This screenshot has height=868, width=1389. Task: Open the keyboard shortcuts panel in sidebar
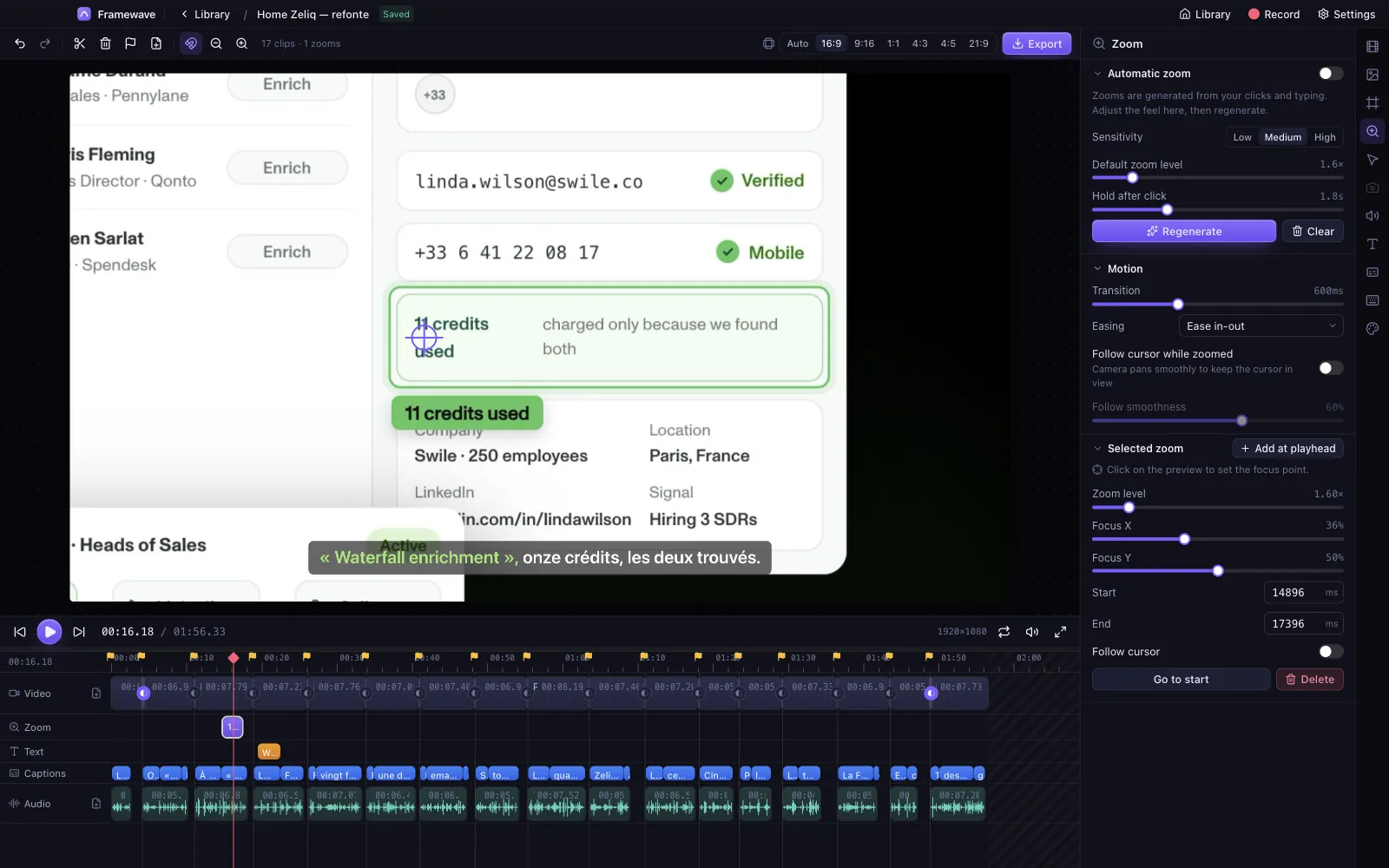pyautogui.click(x=1373, y=300)
